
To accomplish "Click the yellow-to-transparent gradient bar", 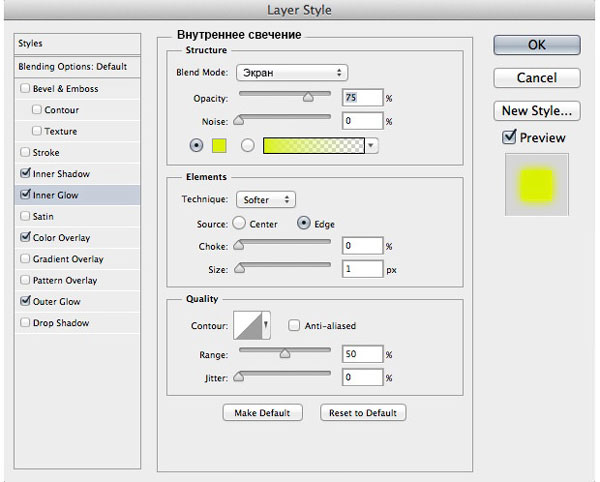I will [x=313, y=146].
